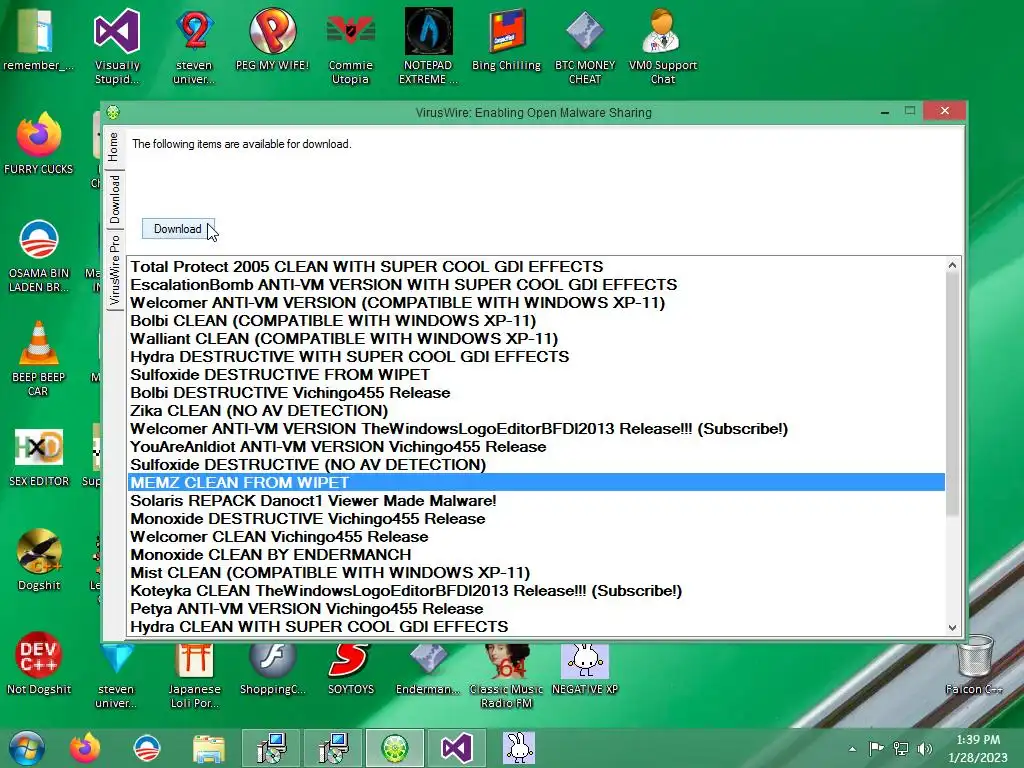Image resolution: width=1024 pixels, height=768 pixels.
Task: Select Total Protect 2005 CLEAN list item
Action: tap(536, 266)
